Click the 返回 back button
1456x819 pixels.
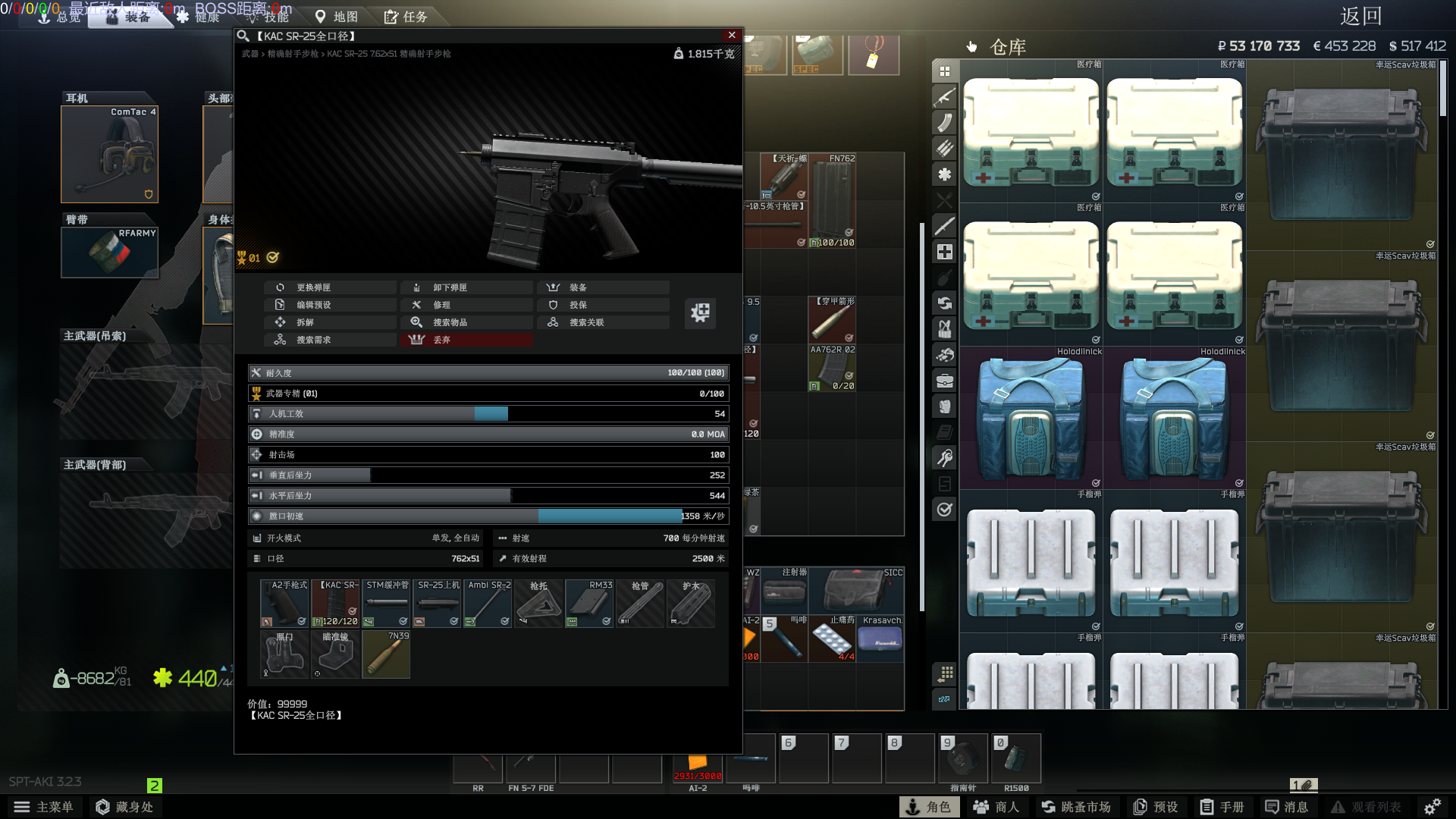pyautogui.click(x=1360, y=17)
